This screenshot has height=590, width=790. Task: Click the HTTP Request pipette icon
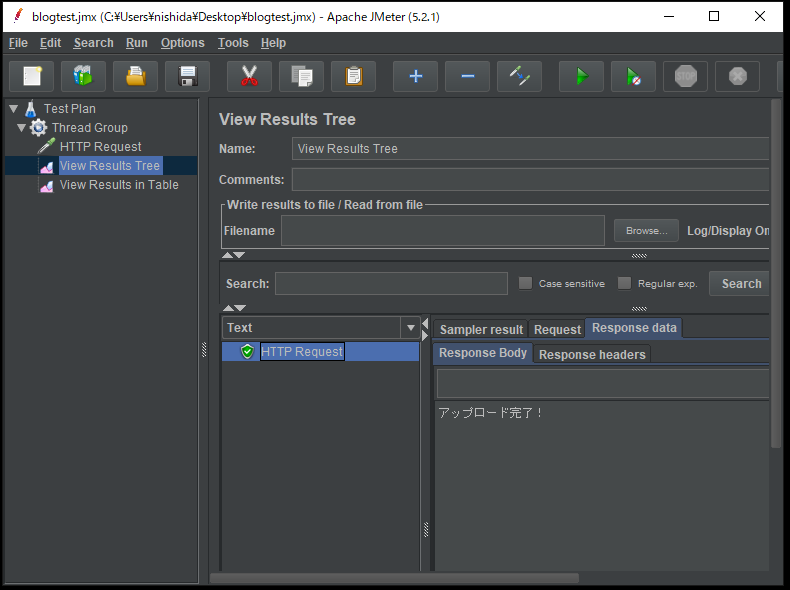click(46, 147)
